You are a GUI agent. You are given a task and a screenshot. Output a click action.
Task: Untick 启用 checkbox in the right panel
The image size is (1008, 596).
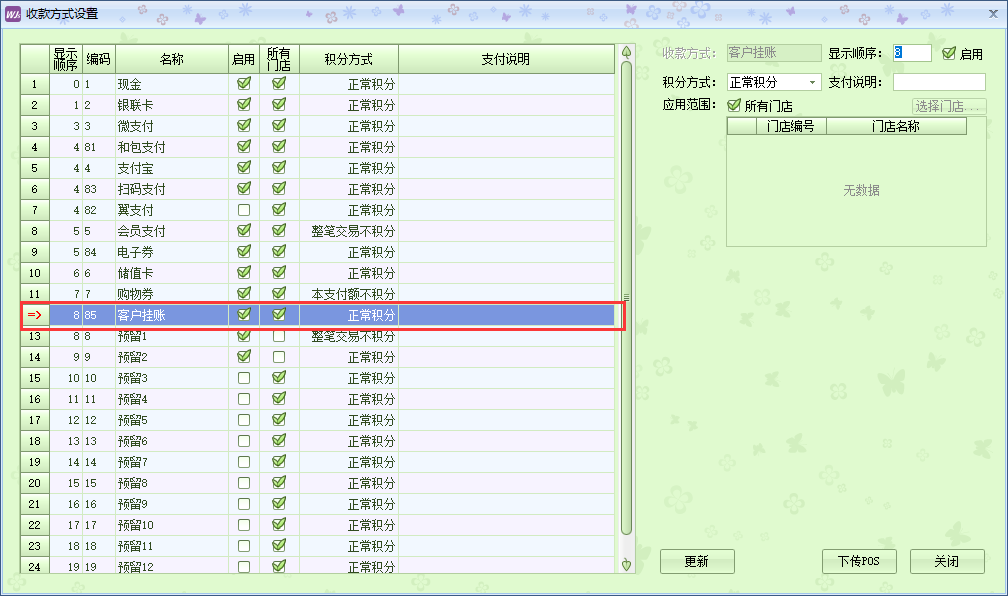(x=949, y=54)
